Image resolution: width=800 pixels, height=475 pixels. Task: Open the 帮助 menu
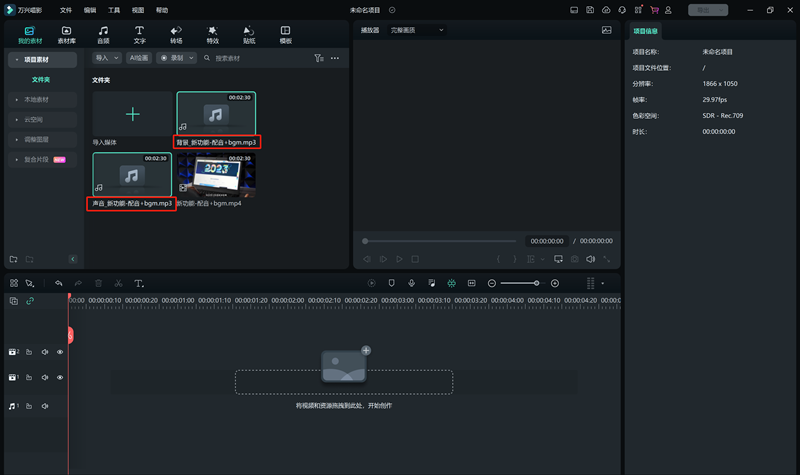pyautogui.click(x=162, y=10)
